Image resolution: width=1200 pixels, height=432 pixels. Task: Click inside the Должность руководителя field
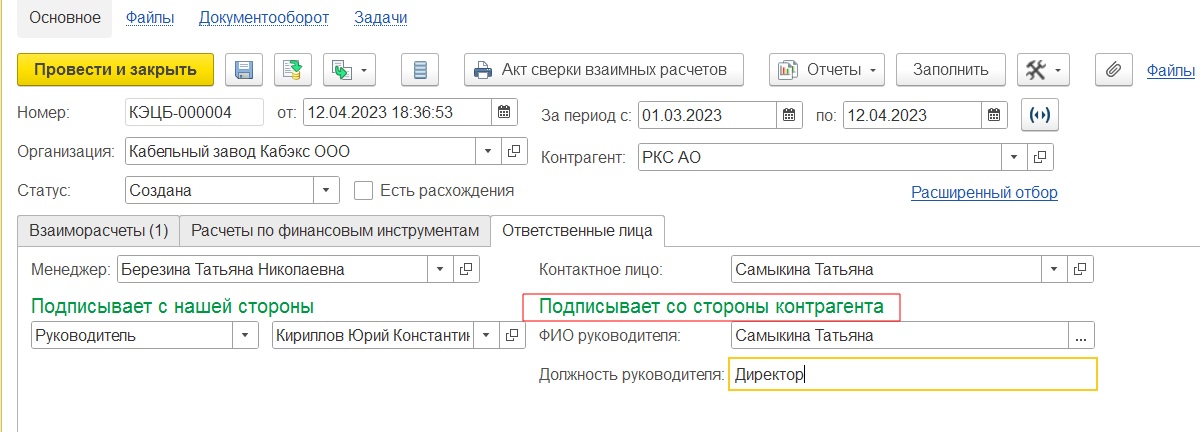(913, 375)
